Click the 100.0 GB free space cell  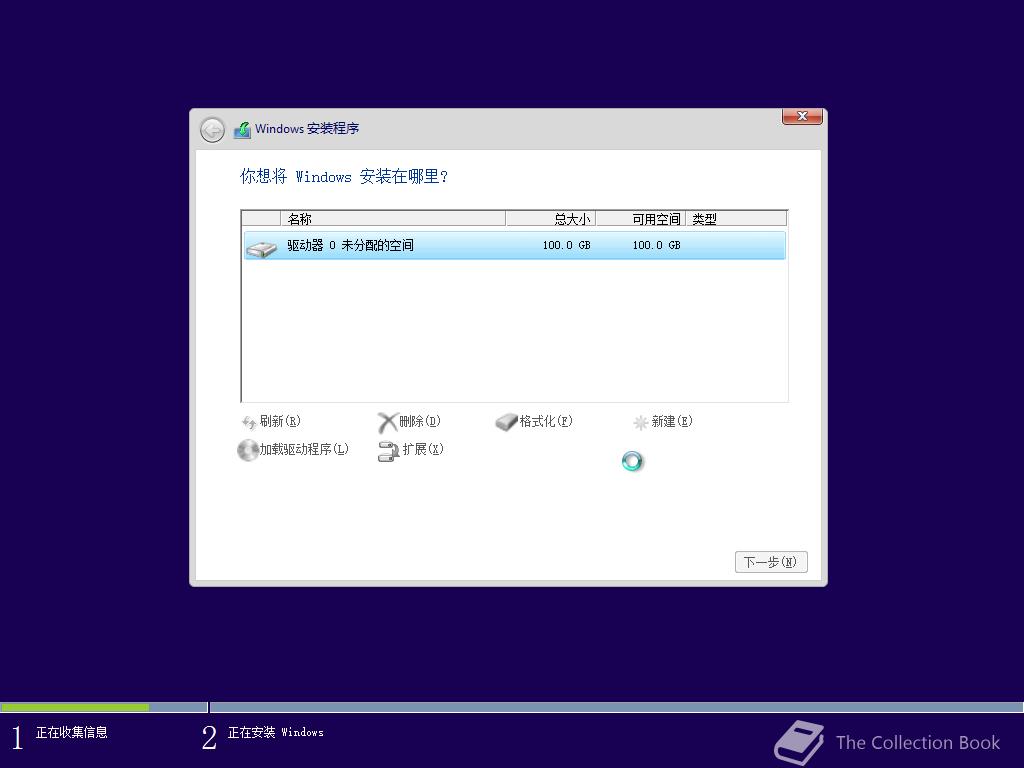click(x=656, y=246)
